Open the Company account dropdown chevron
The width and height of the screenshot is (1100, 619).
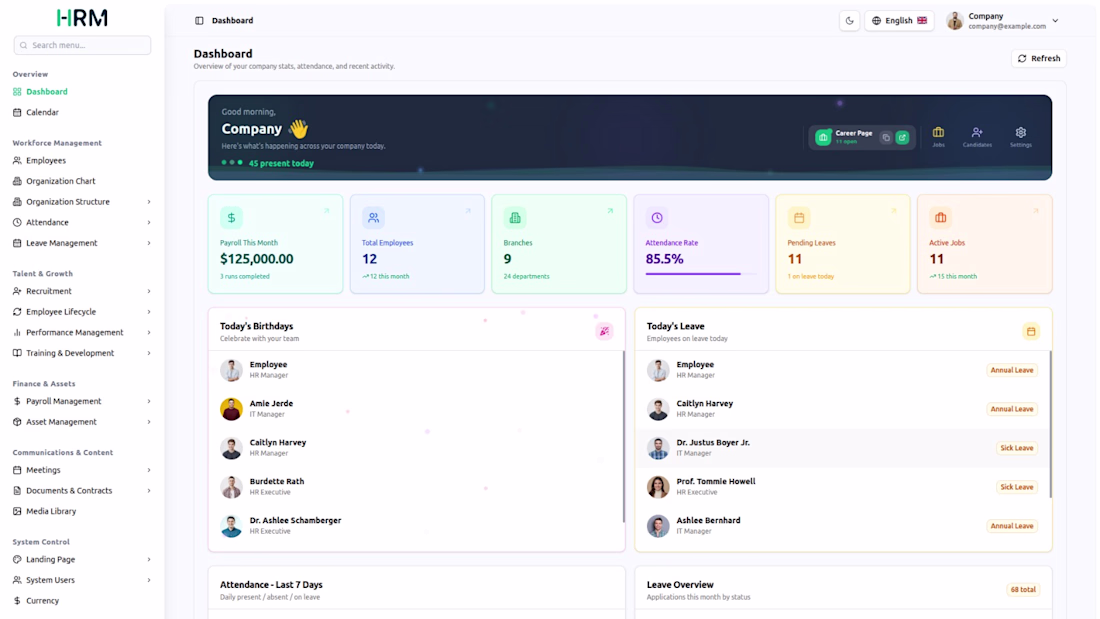click(1055, 21)
